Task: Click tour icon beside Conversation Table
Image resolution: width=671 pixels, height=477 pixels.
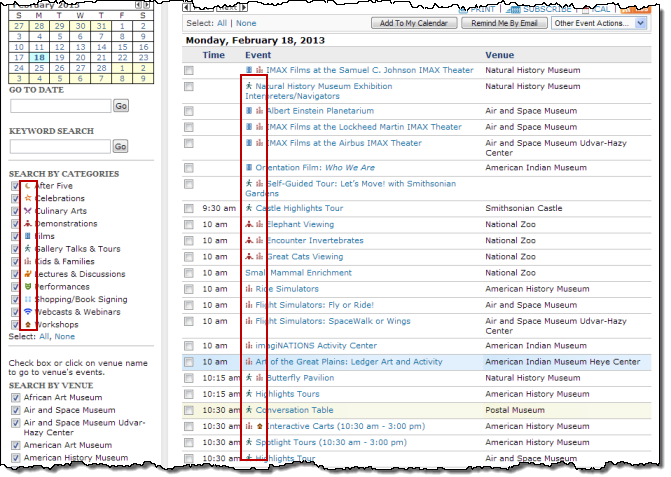Action: coord(249,410)
